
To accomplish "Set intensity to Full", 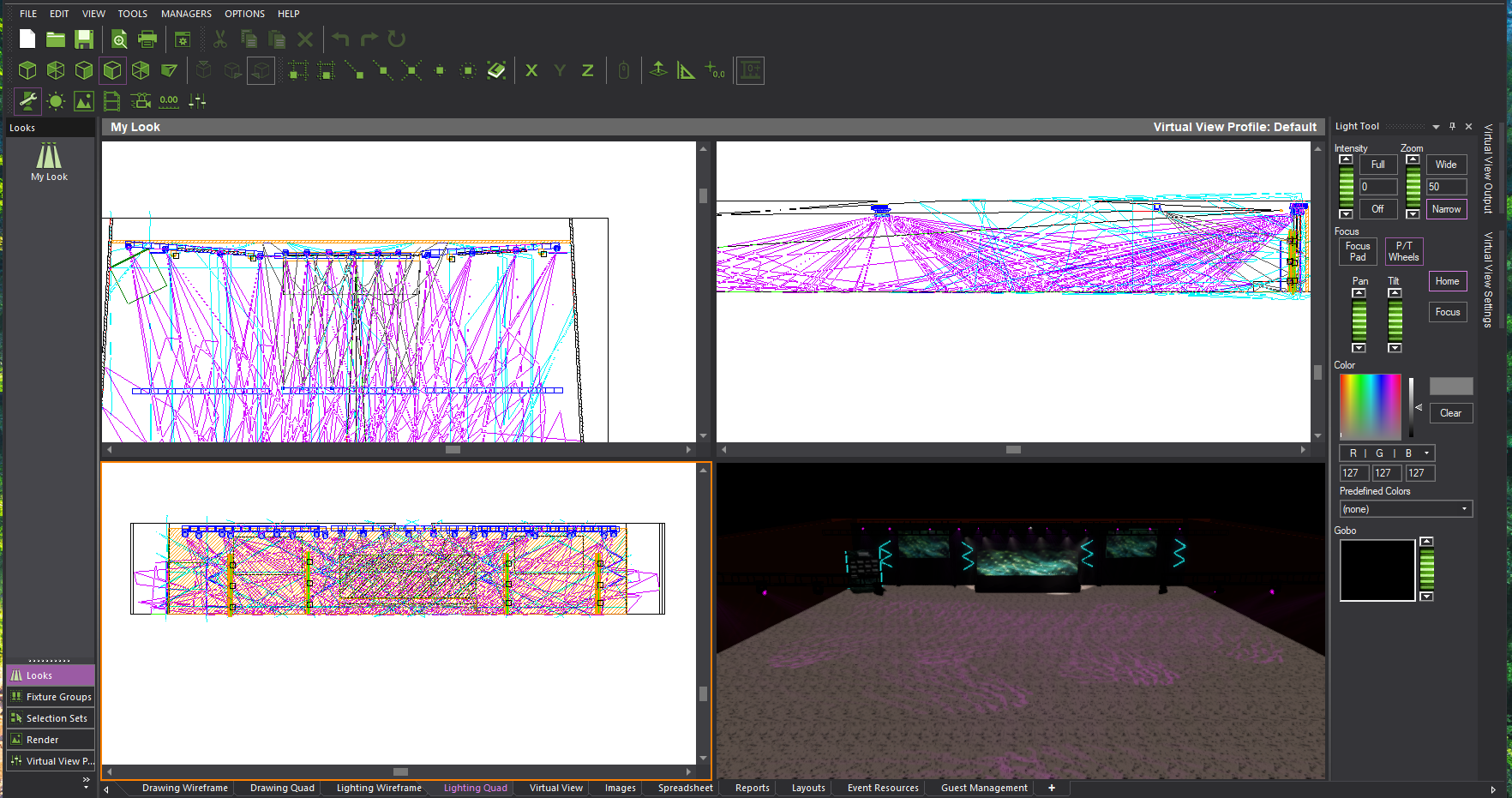I will click(x=1377, y=165).
